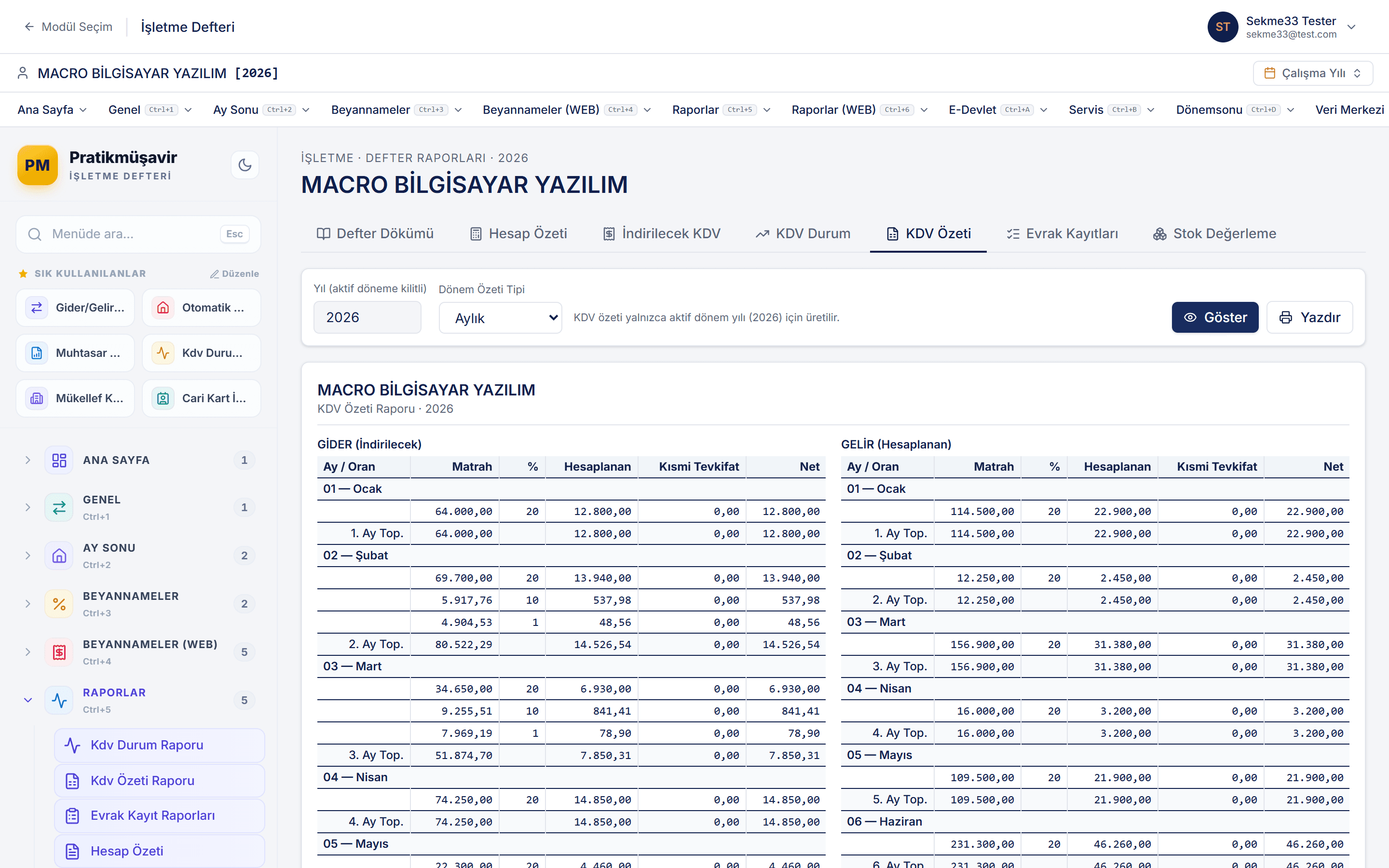This screenshot has width=1389, height=868.
Task: Open the Otomatik shortcut icon
Action: tap(163, 308)
